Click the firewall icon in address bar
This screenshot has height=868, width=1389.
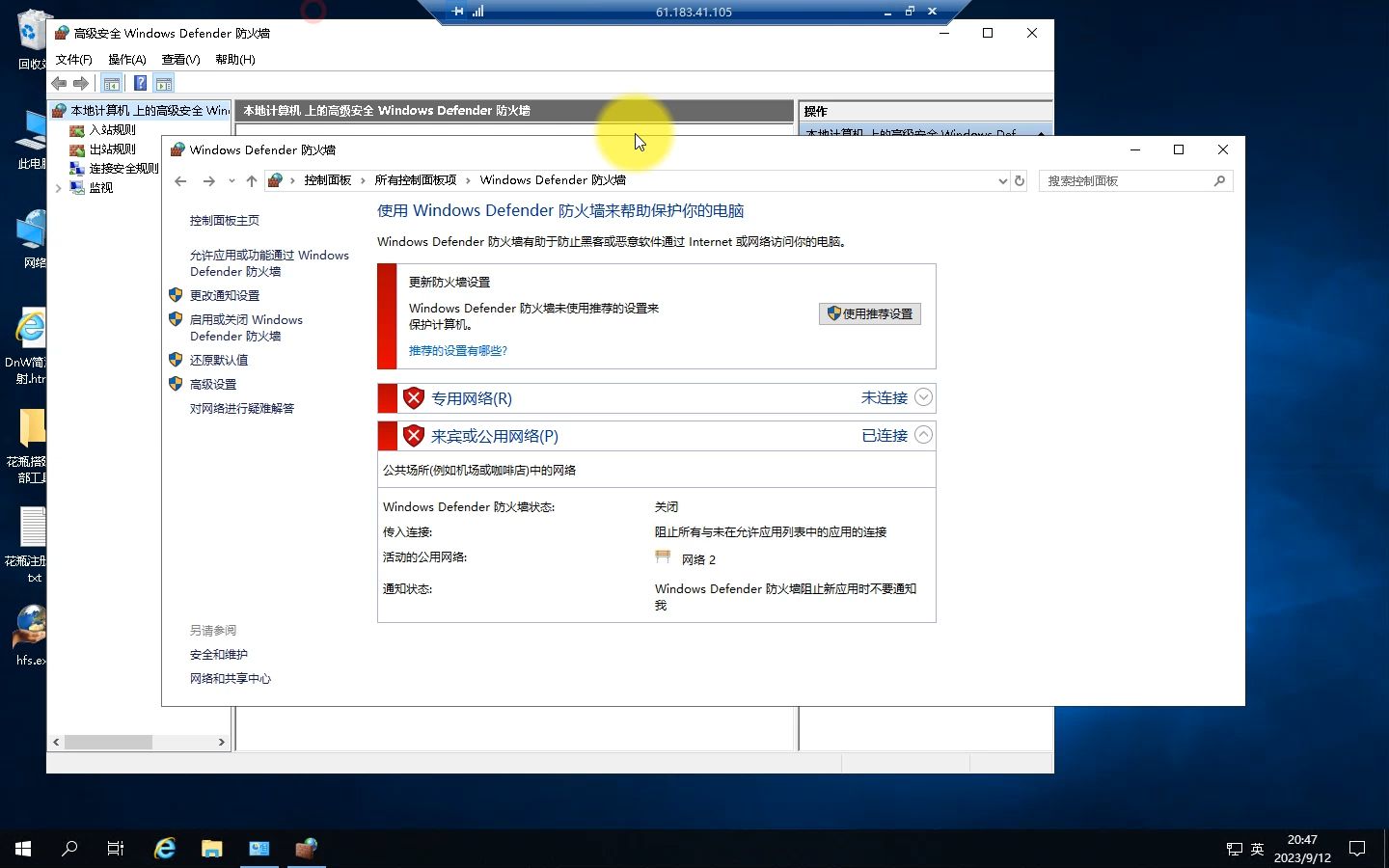click(276, 180)
